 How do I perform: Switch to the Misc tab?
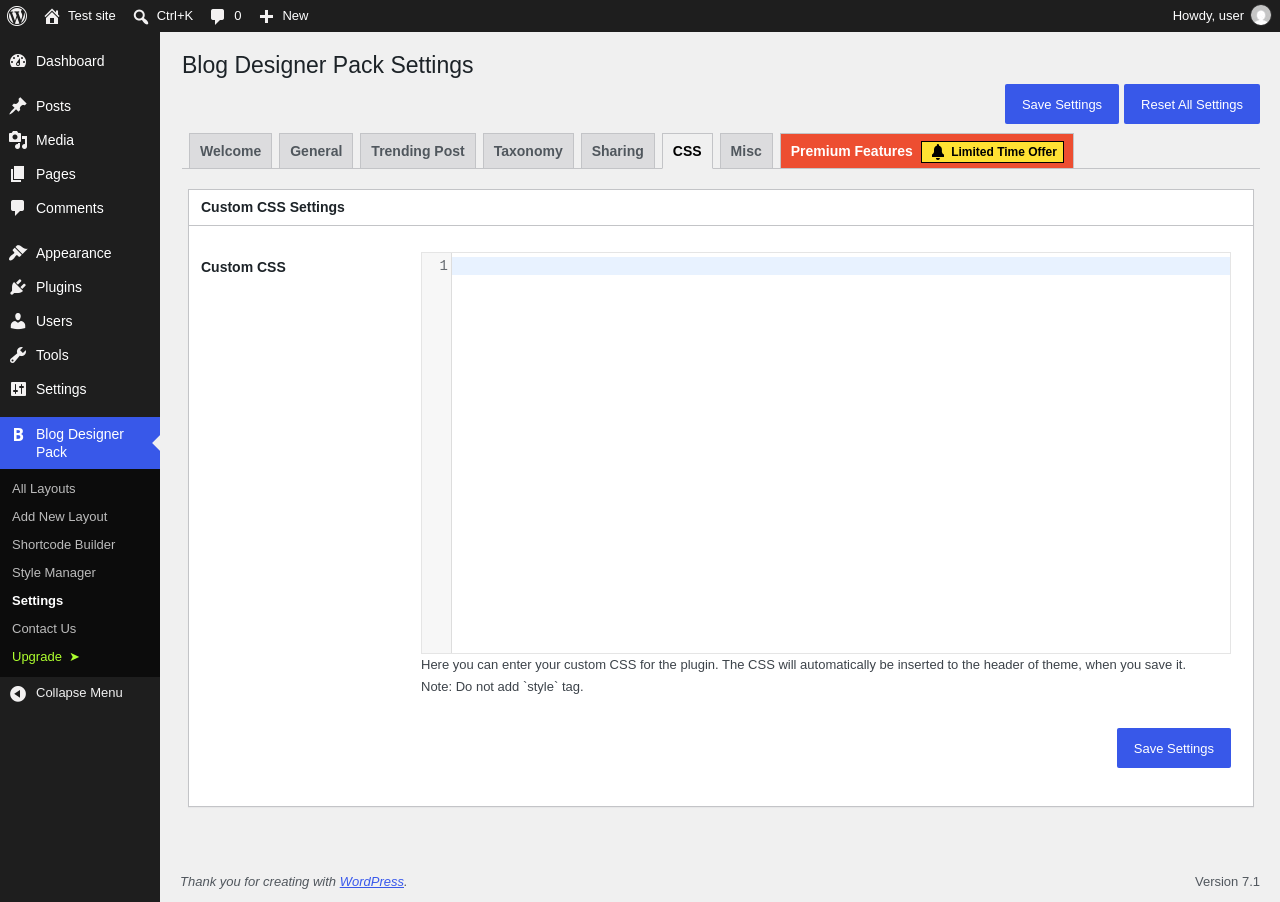[746, 151]
